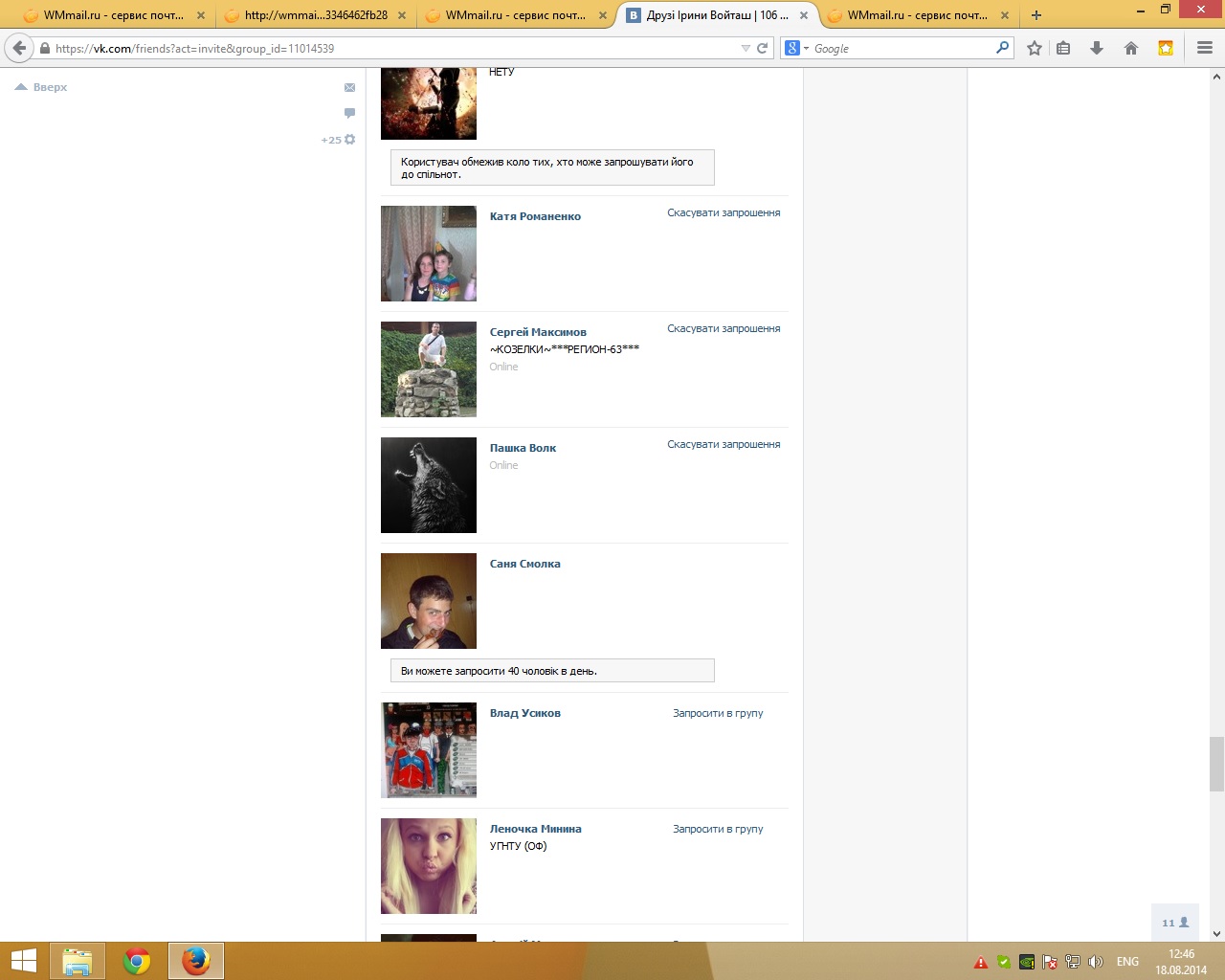Reload the current page
Viewport: 1225px width, 980px height.
click(763, 48)
